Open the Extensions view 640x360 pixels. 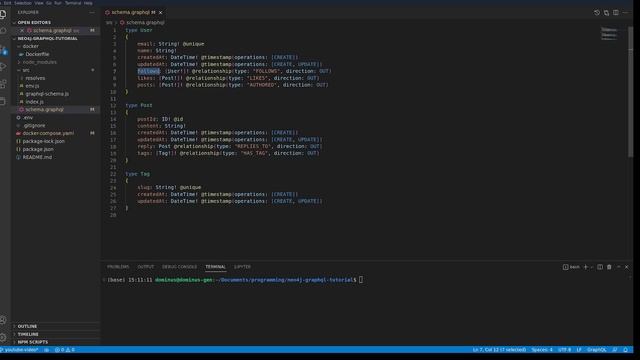pos(3,84)
